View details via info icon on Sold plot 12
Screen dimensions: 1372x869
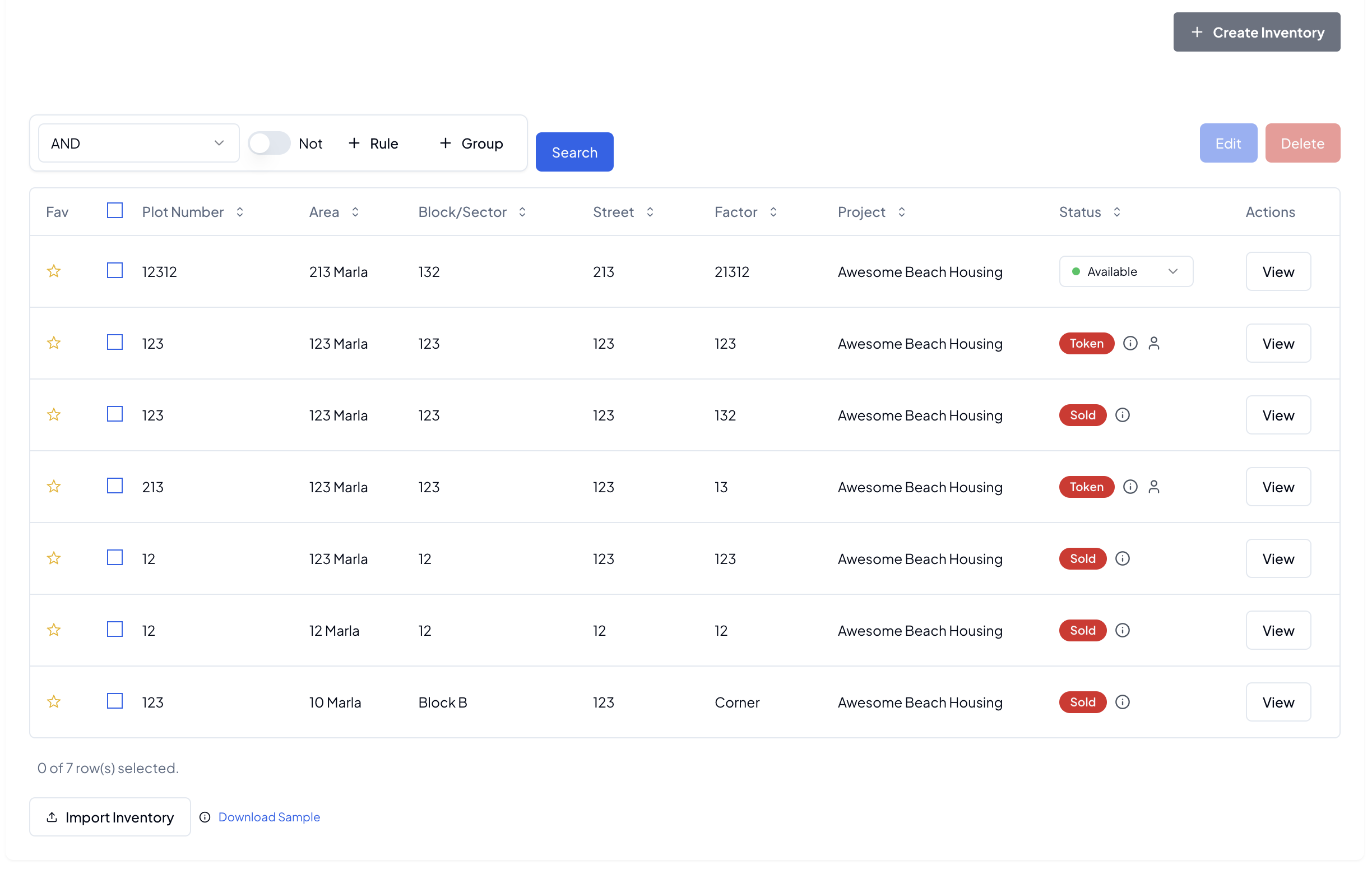click(1122, 558)
